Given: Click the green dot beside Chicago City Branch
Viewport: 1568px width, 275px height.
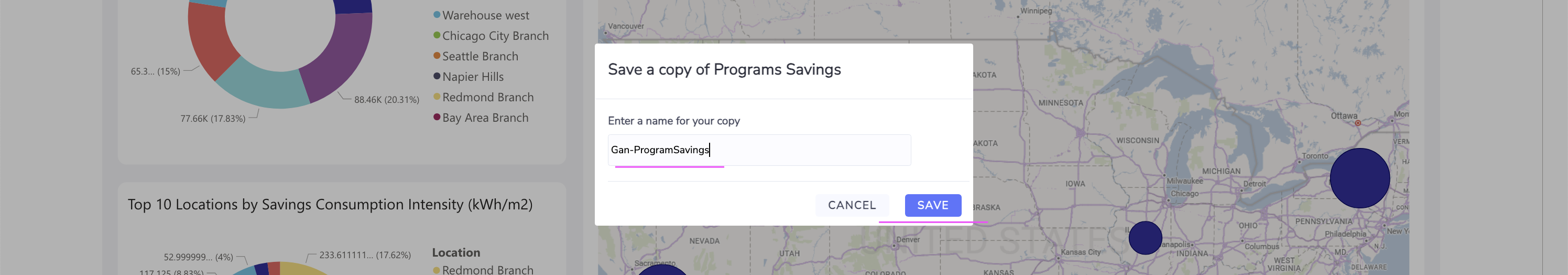Looking at the screenshot, I should coord(437,35).
